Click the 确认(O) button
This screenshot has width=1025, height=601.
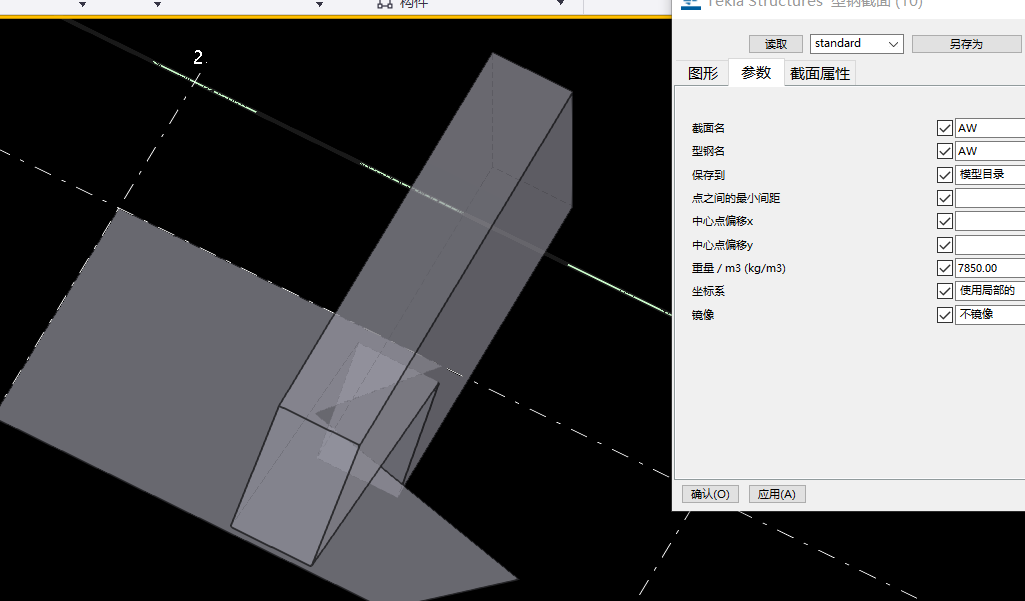coord(710,494)
